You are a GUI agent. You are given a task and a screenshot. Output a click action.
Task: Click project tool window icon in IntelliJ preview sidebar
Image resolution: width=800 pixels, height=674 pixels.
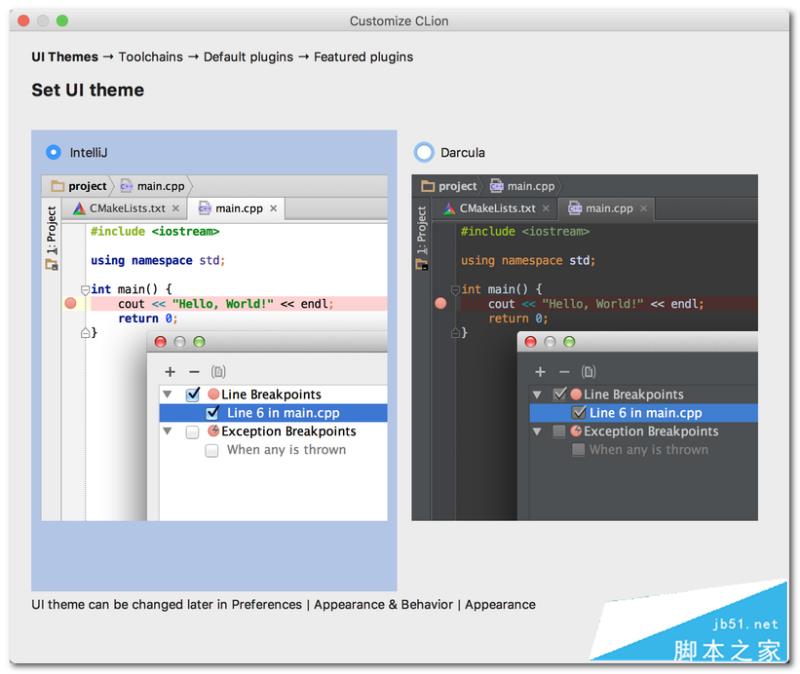coord(52,264)
